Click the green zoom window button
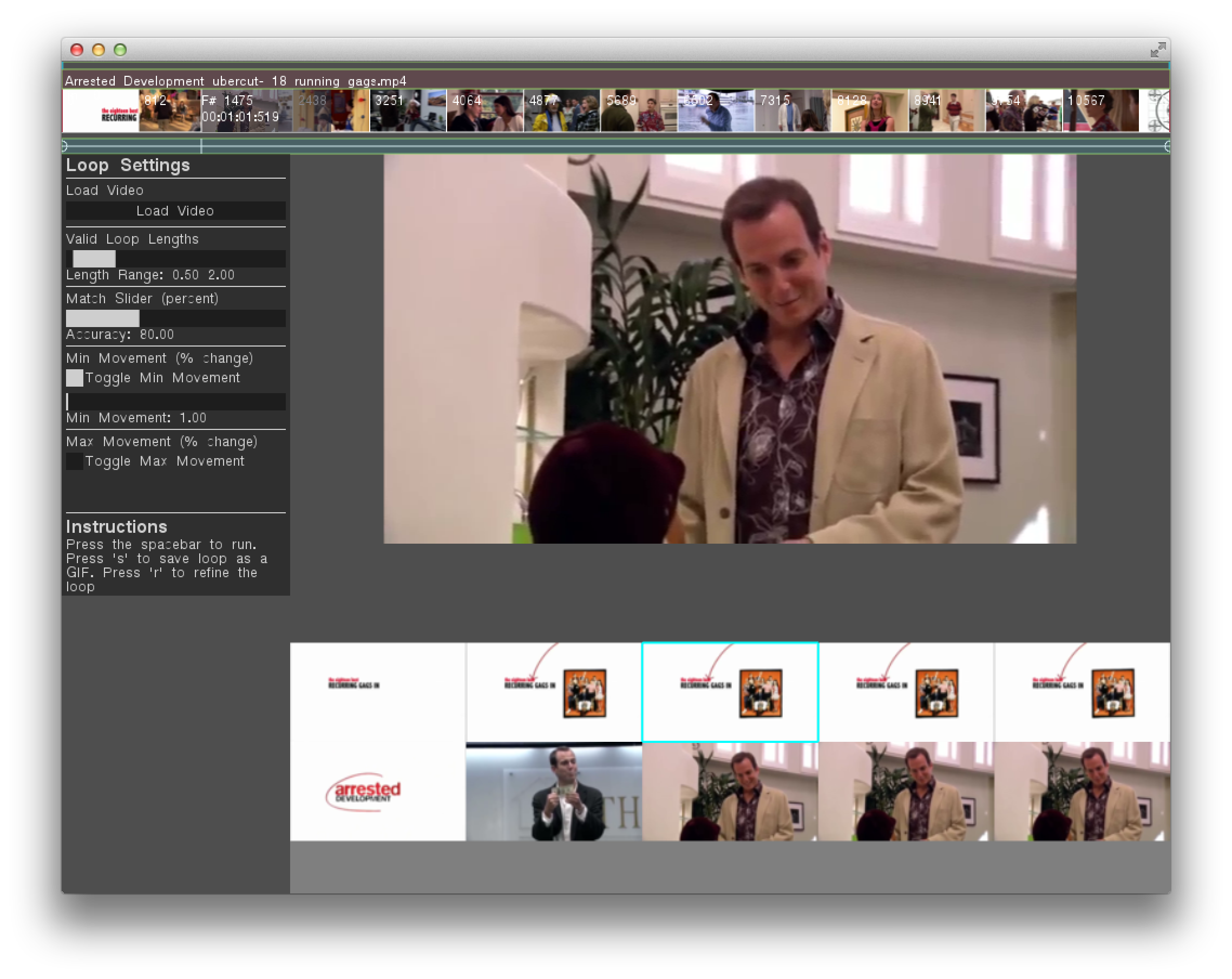This screenshot has height=979, width=1232. (x=120, y=50)
